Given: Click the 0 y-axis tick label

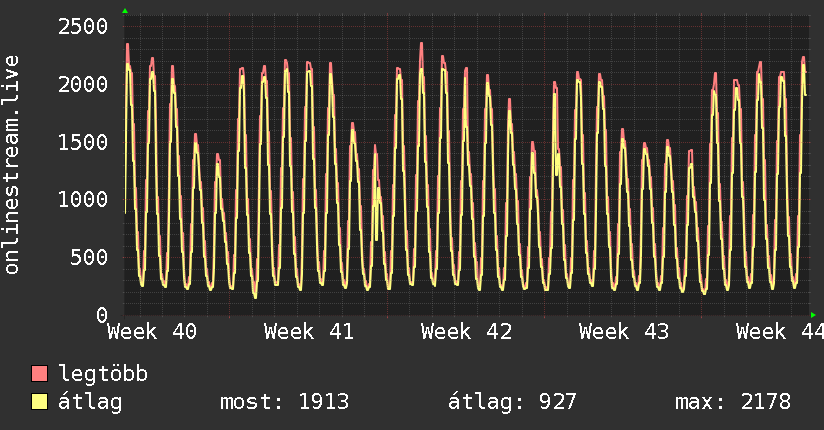Looking at the screenshot, I should point(102,315).
